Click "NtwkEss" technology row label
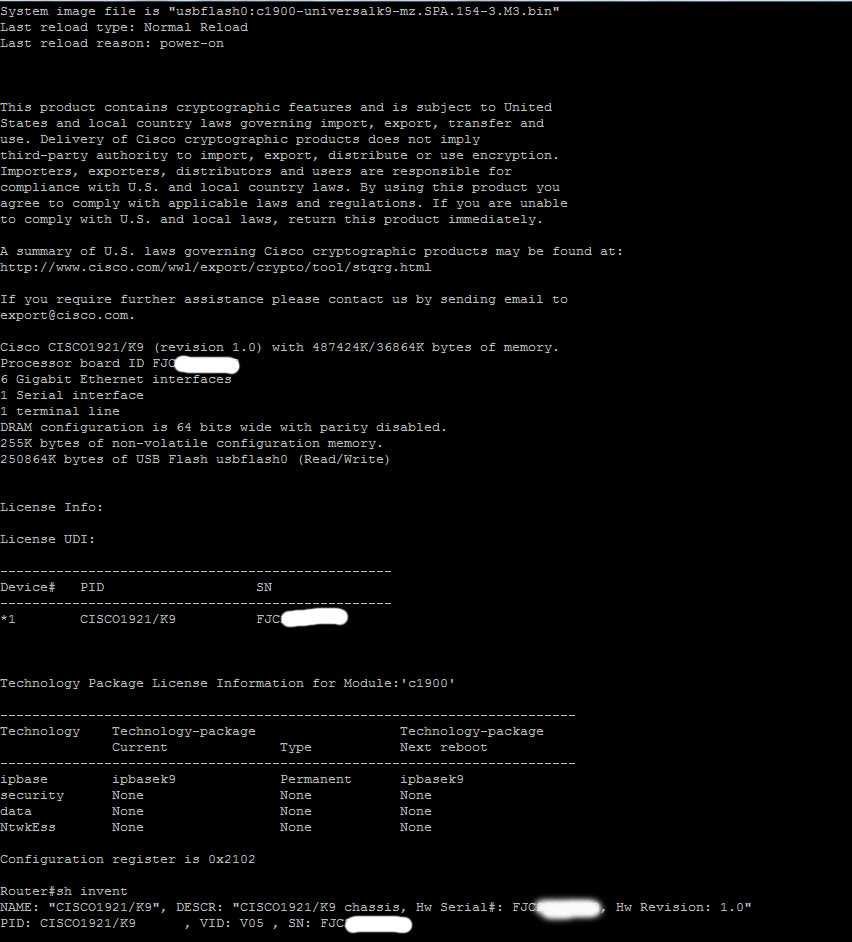The image size is (852, 942). pyautogui.click(x=28, y=827)
